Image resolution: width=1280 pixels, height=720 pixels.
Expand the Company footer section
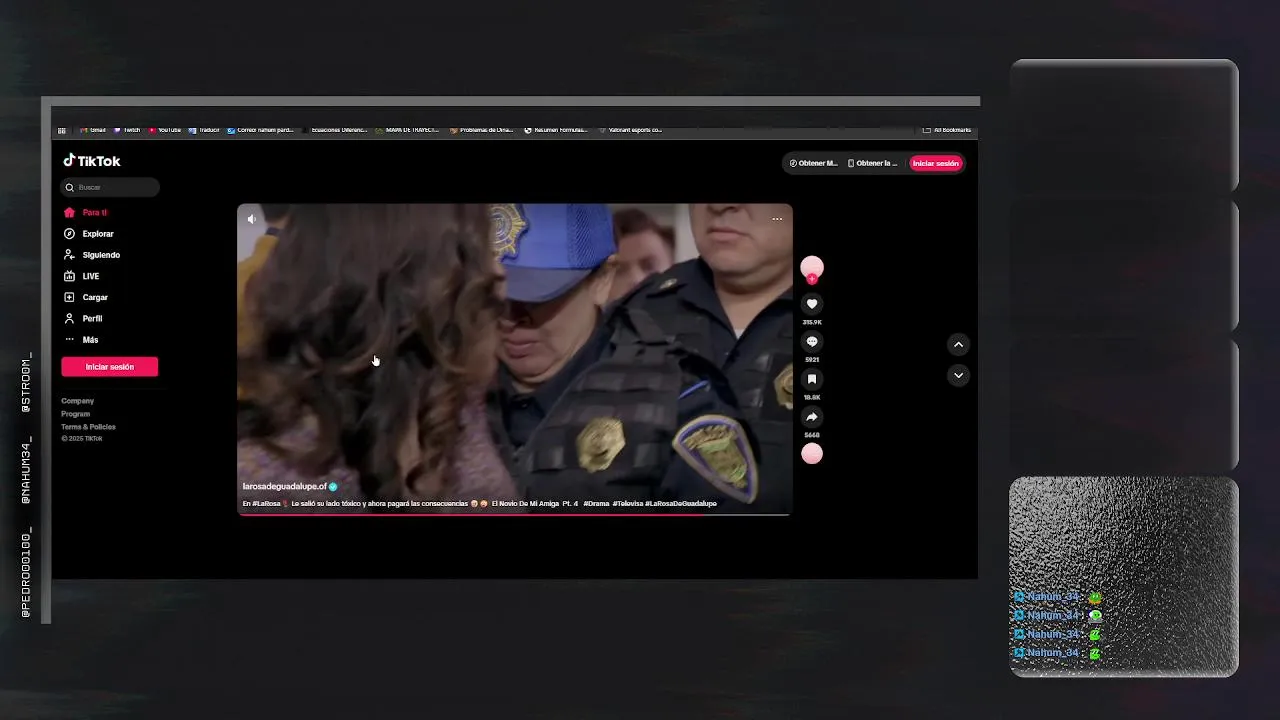[x=77, y=401]
